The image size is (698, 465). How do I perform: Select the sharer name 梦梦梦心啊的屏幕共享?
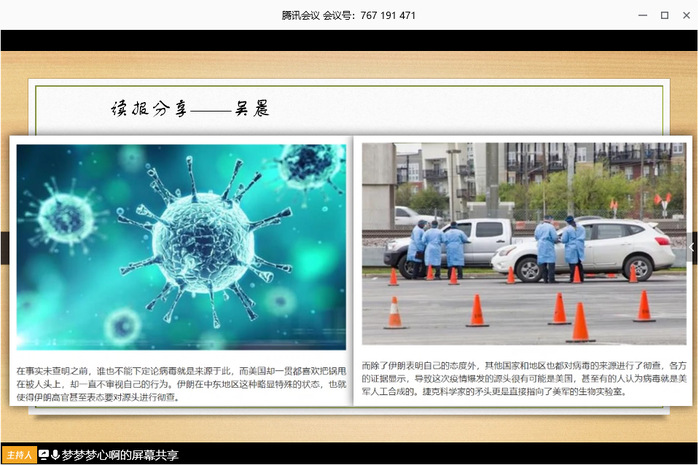tap(120, 455)
